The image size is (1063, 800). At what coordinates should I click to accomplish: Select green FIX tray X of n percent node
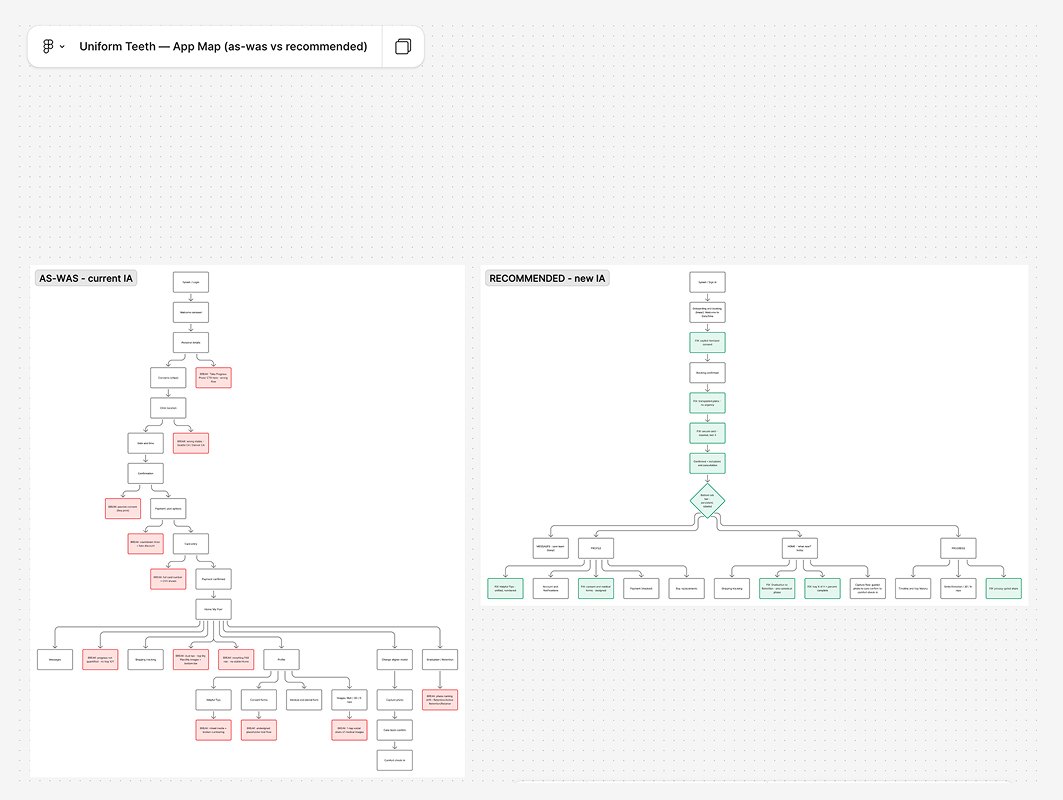(822, 588)
